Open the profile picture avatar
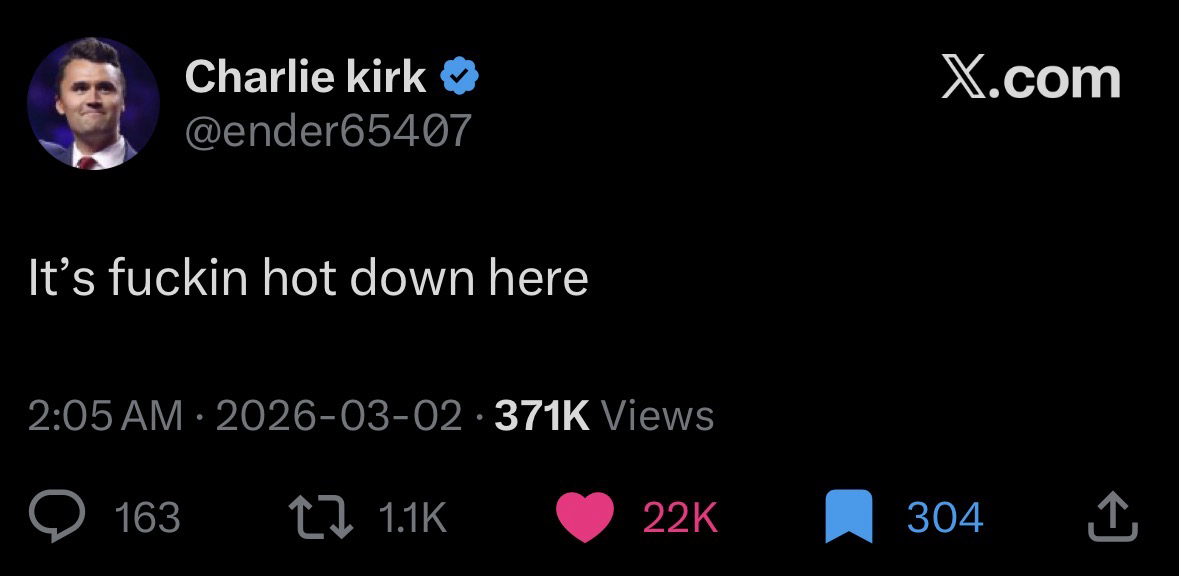Screen dimensions: 1179x576 (94, 104)
